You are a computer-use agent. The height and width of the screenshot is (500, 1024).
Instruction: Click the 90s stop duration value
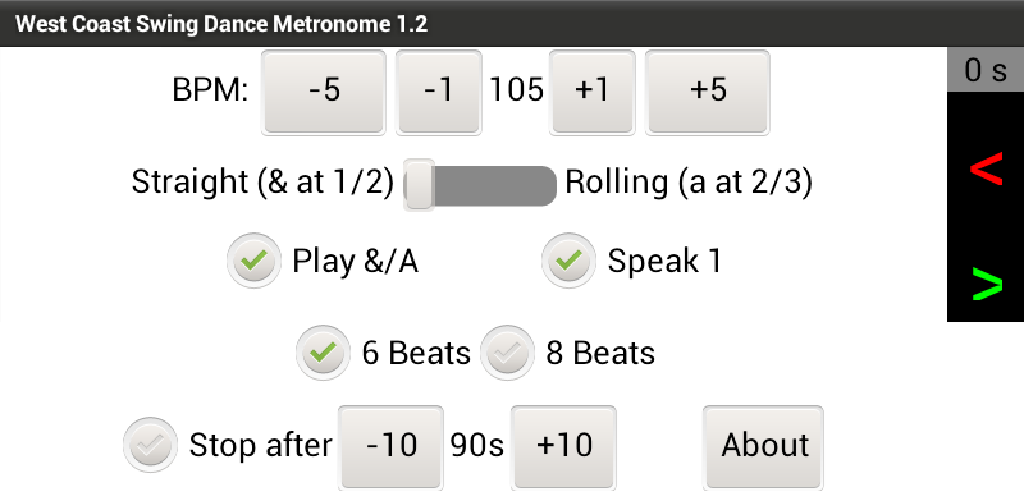[477, 445]
